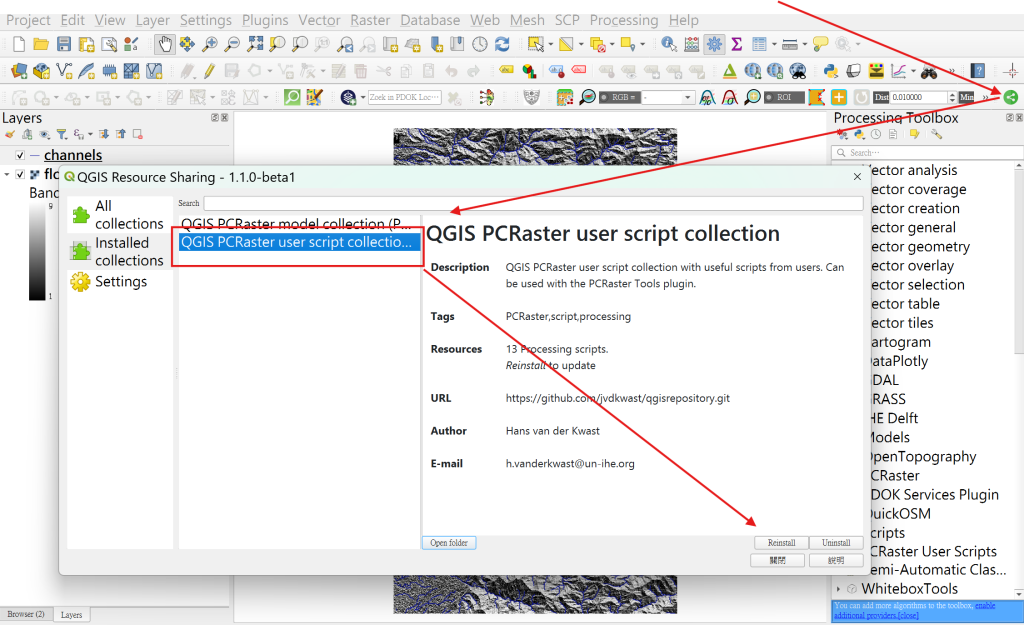
Task: Click the Temporal Controller clock icon
Action: click(480, 44)
